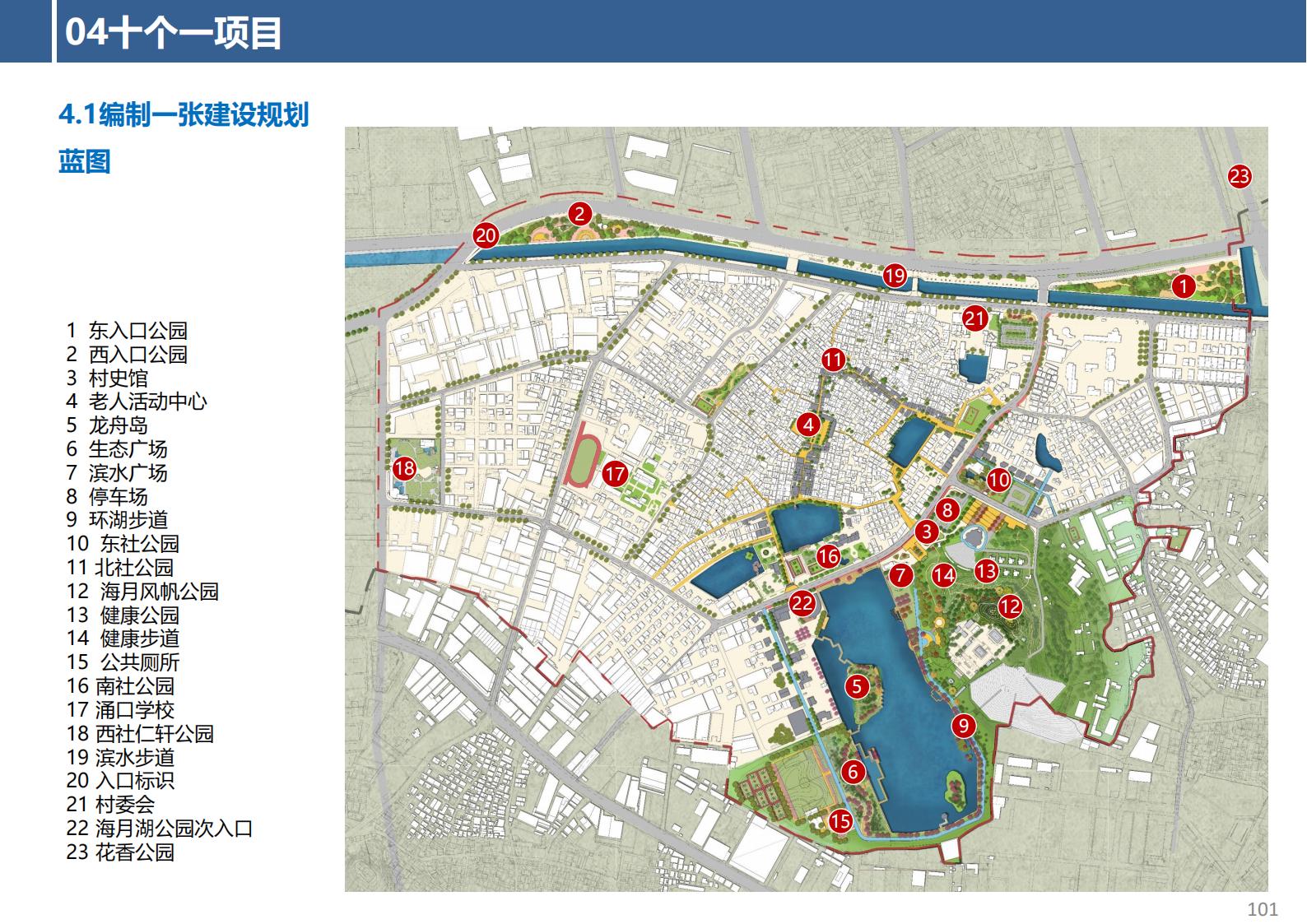Click legend entry 17 涌口学校
The width and height of the screenshot is (1307, 924).
(x=120, y=710)
